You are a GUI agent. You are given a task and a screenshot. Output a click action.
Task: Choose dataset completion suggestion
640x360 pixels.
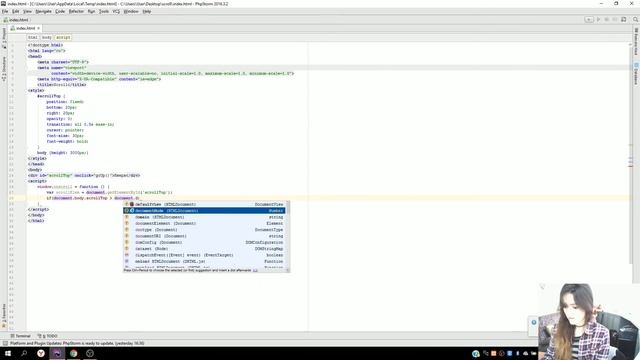(x=204, y=249)
